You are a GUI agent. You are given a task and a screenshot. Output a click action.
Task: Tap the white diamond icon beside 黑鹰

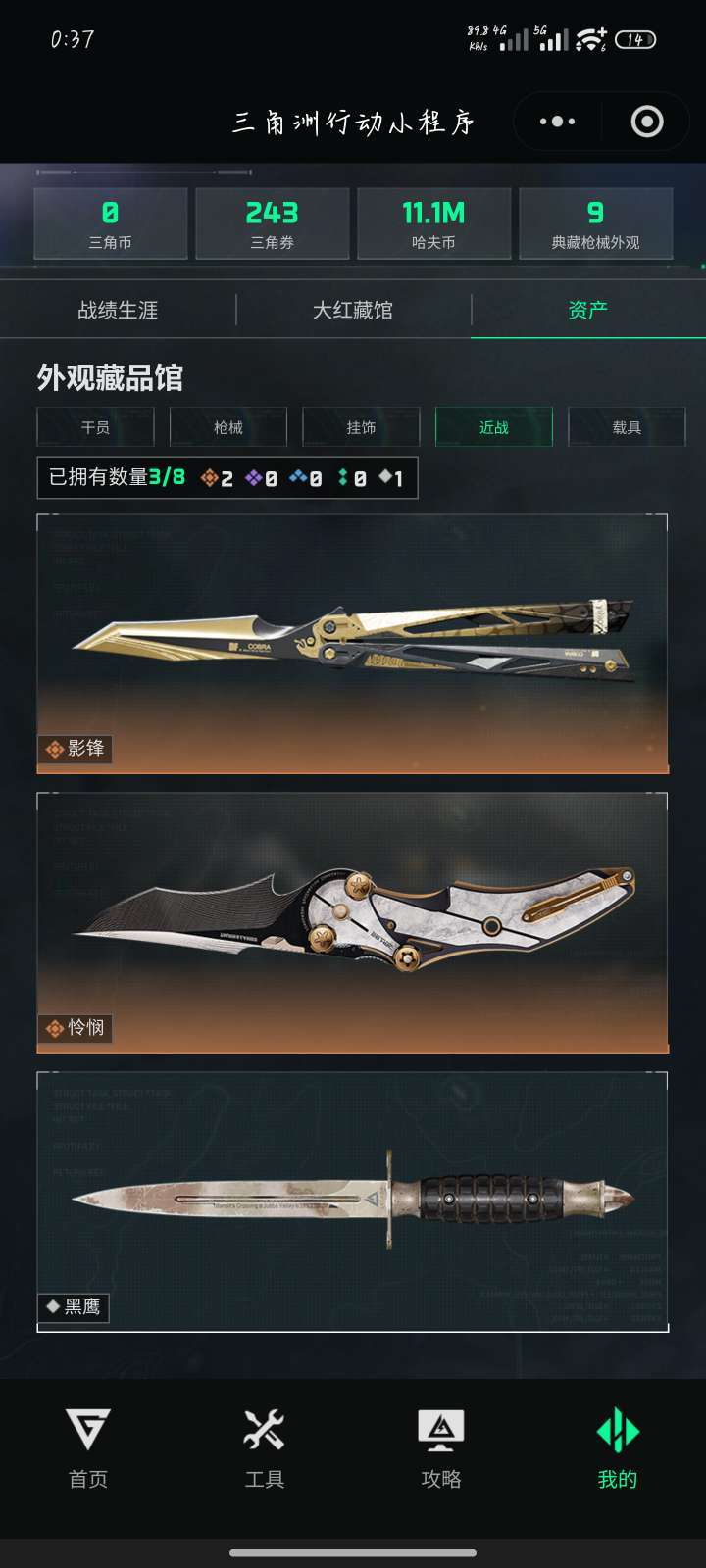53,1306
